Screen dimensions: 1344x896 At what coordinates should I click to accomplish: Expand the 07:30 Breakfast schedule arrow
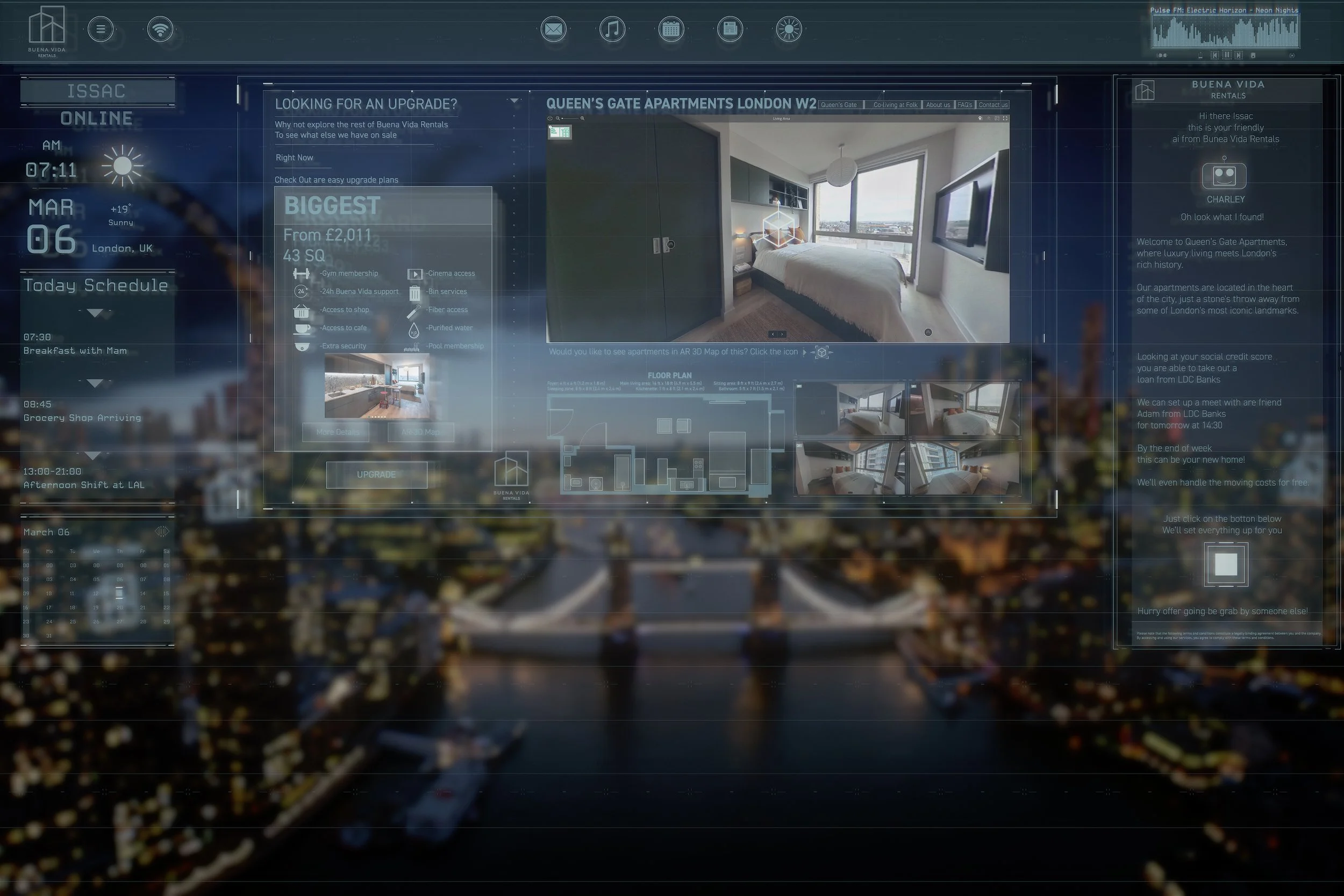pyautogui.click(x=95, y=313)
